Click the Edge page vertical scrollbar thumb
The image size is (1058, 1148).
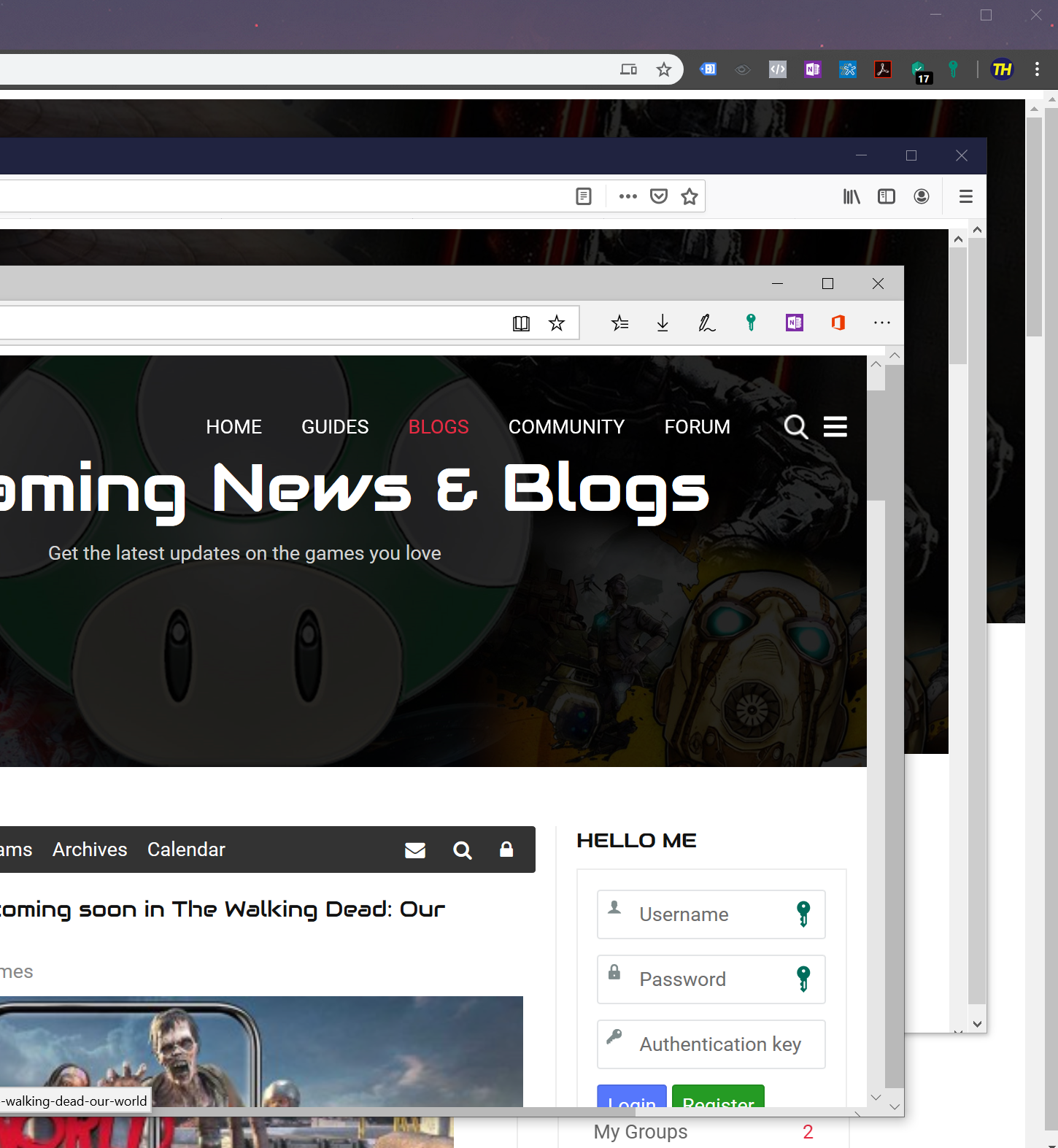click(876, 445)
